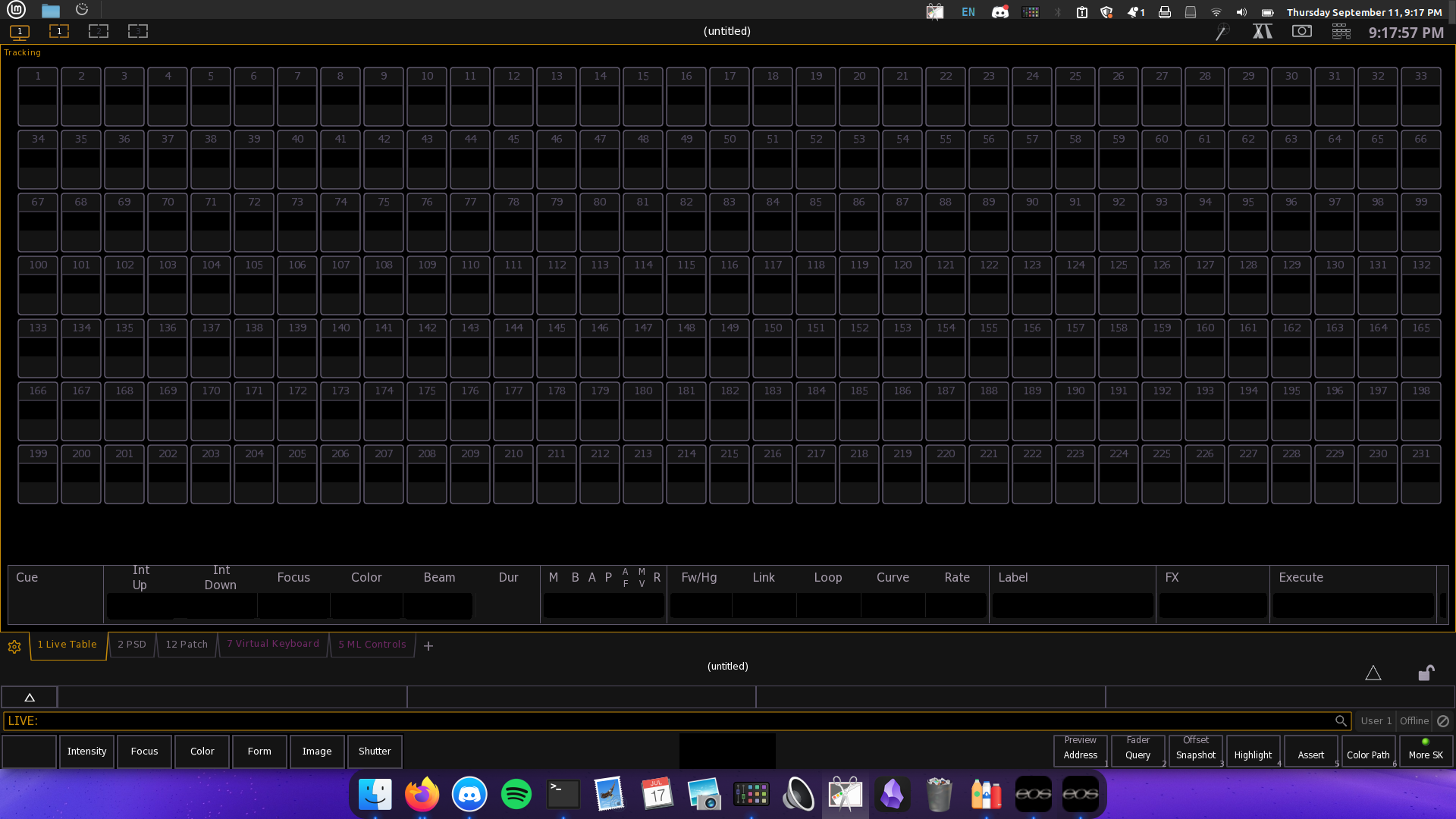Select channel 100 tile
Image resolution: width=1456 pixels, height=819 pixels.
point(38,285)
